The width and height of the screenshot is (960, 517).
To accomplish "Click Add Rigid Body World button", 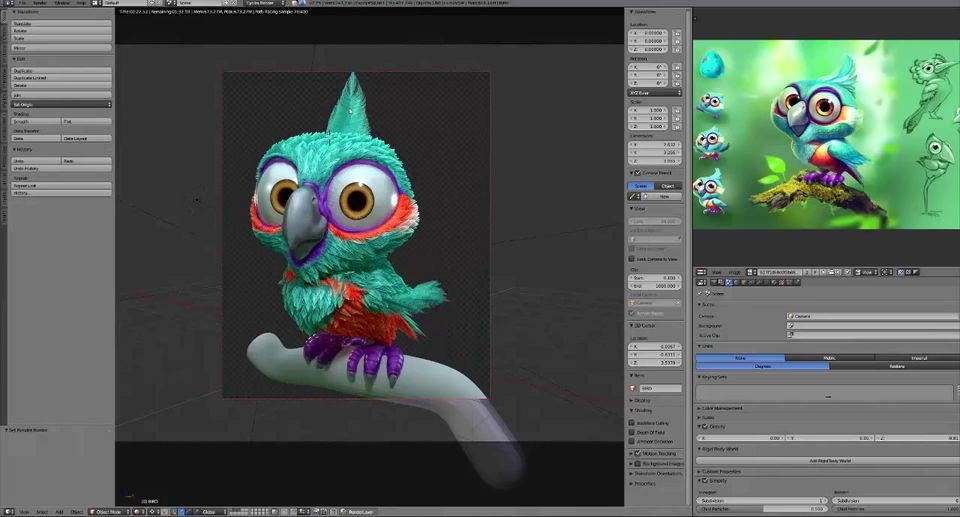I will click(828, 461).
